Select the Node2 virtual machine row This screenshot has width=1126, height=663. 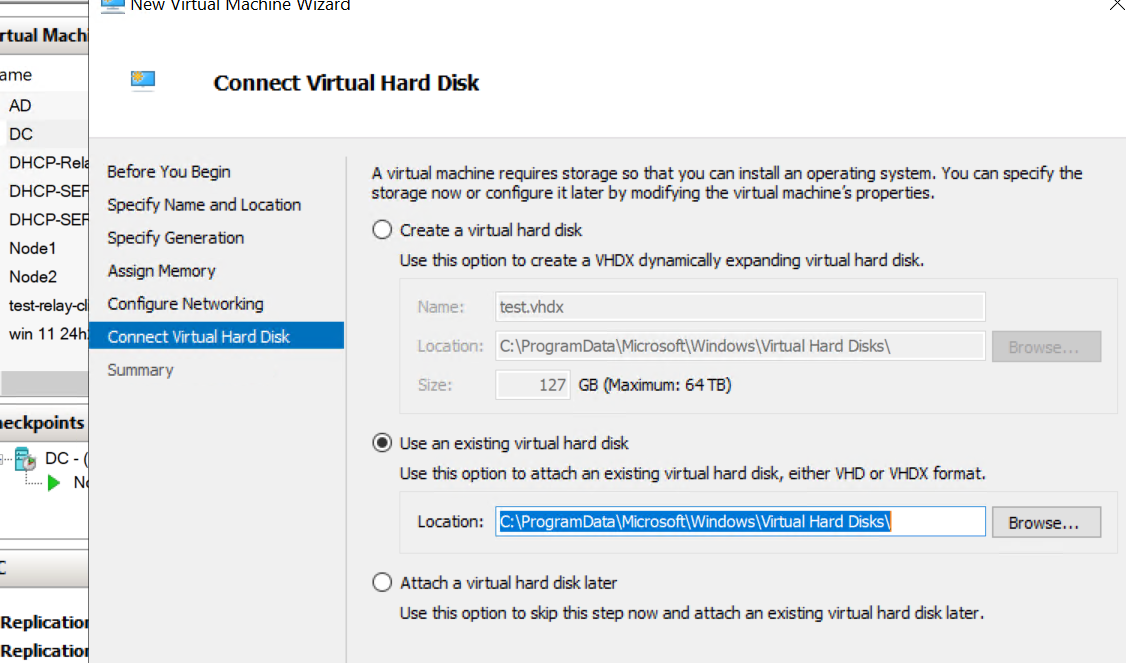click(x=33, y=277)
